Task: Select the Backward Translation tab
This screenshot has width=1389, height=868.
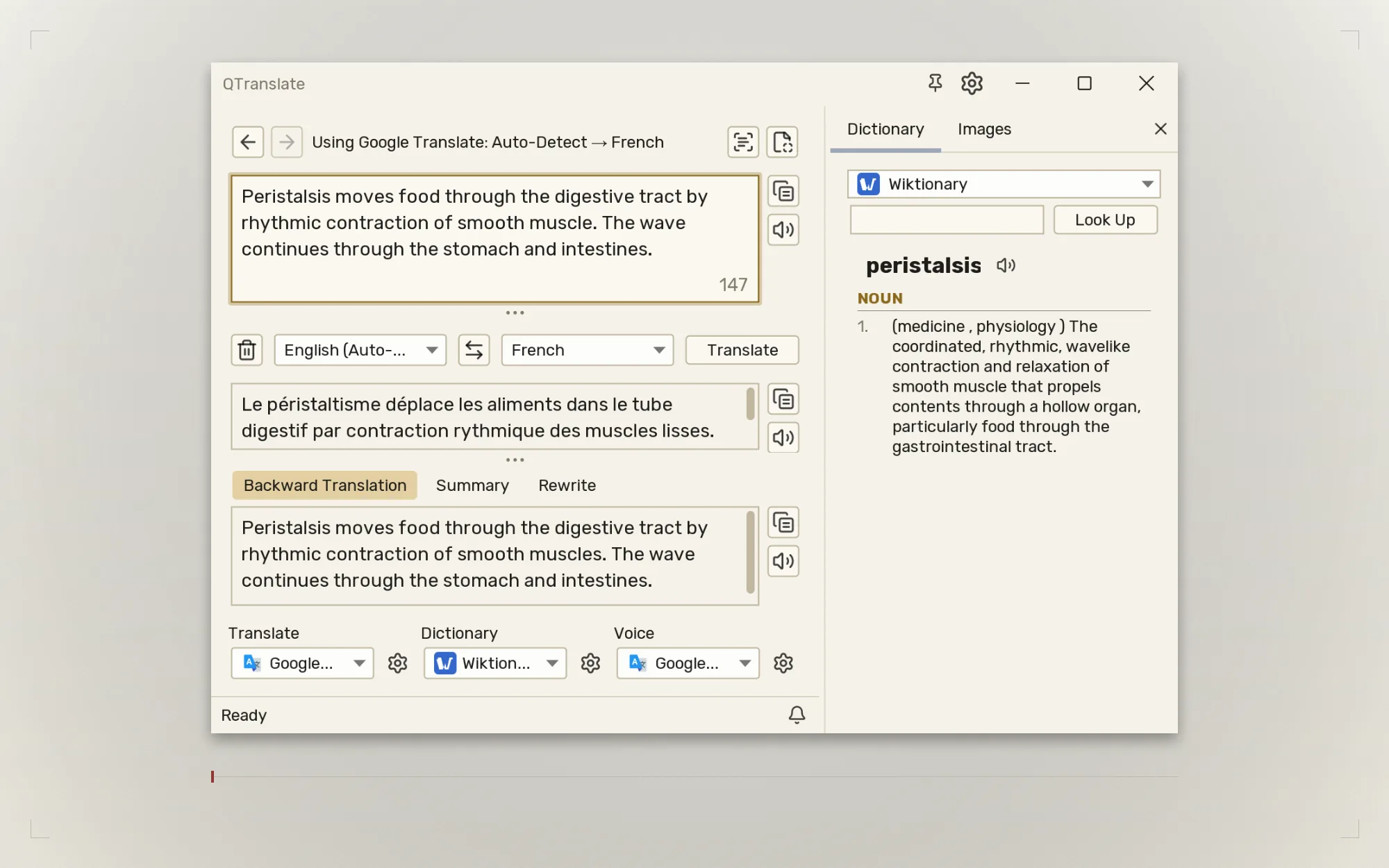Action: [x=324, y=485]
